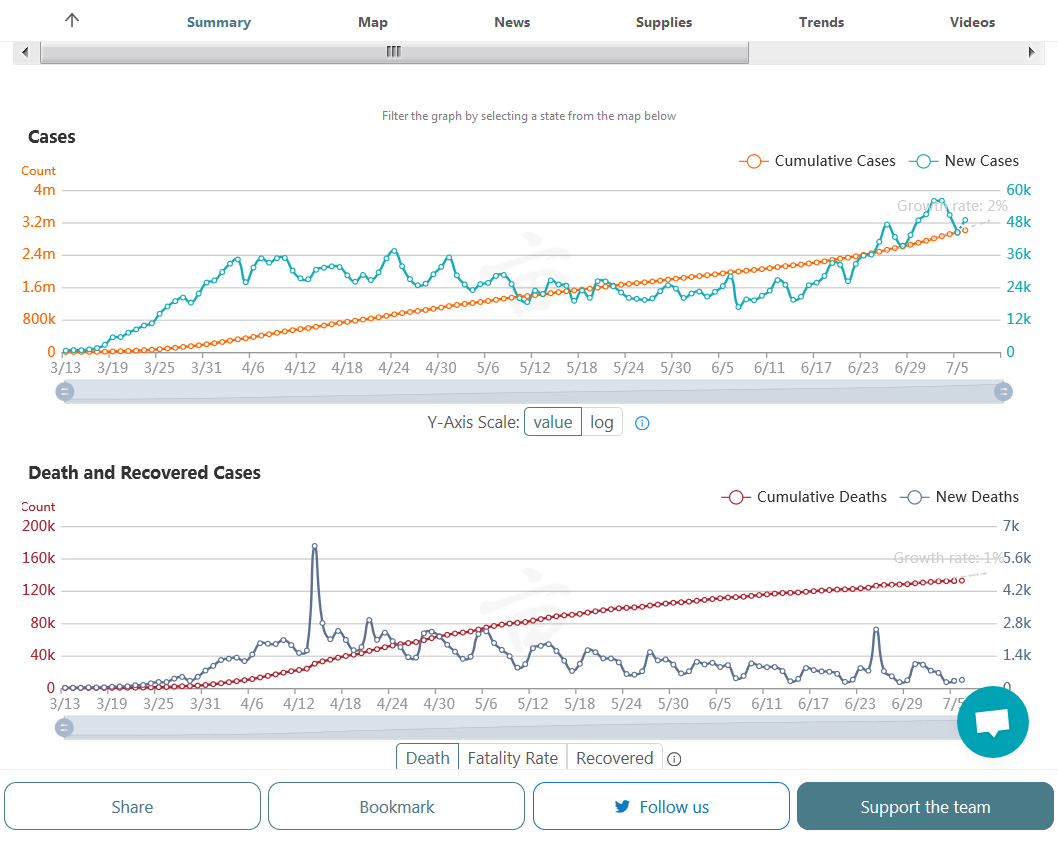
Task: Click the info icon beside the log scale option
Action: pos(642,423)
